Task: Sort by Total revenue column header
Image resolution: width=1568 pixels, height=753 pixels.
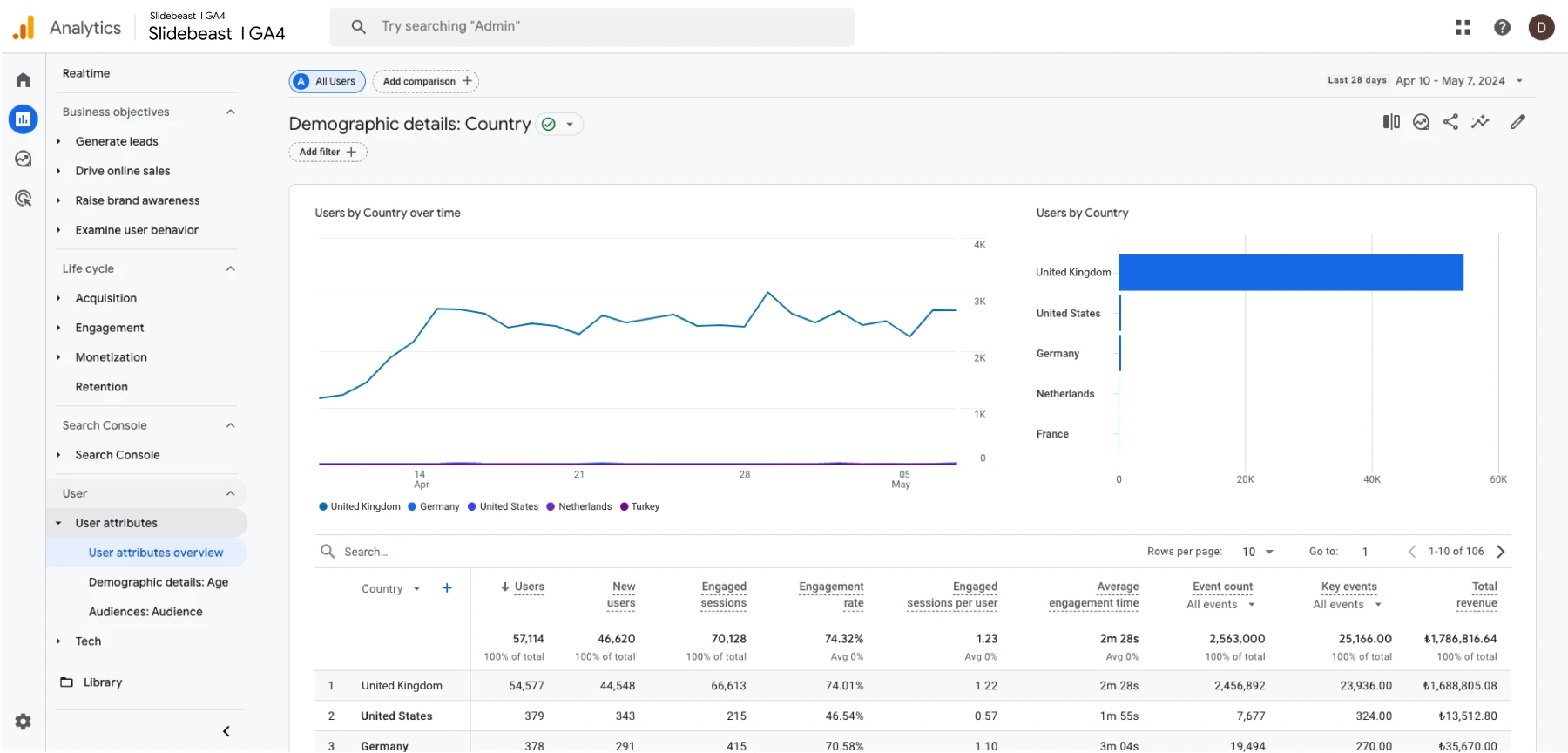Action: tap(1477, 594)
